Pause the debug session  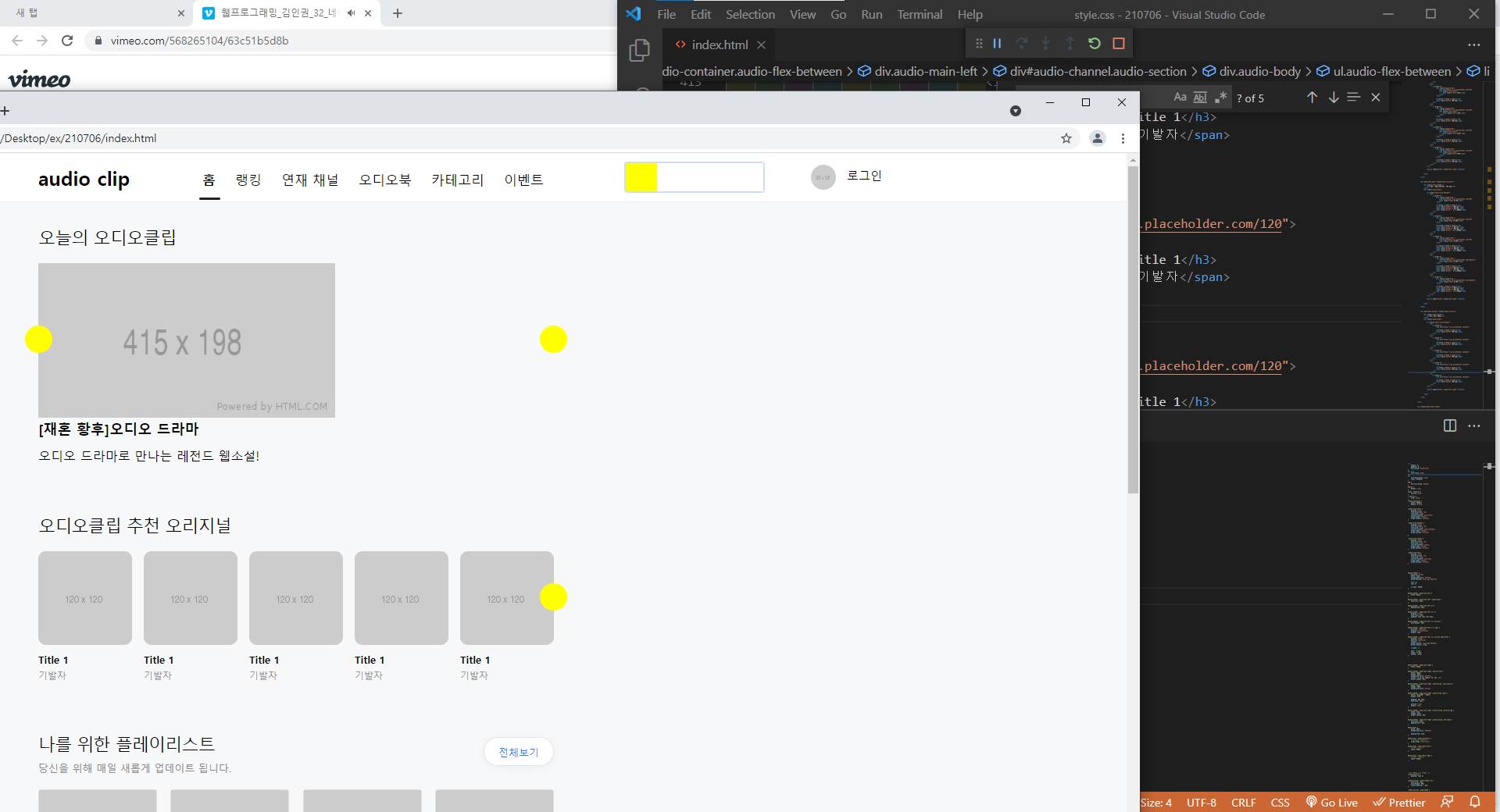coord(997,44)
